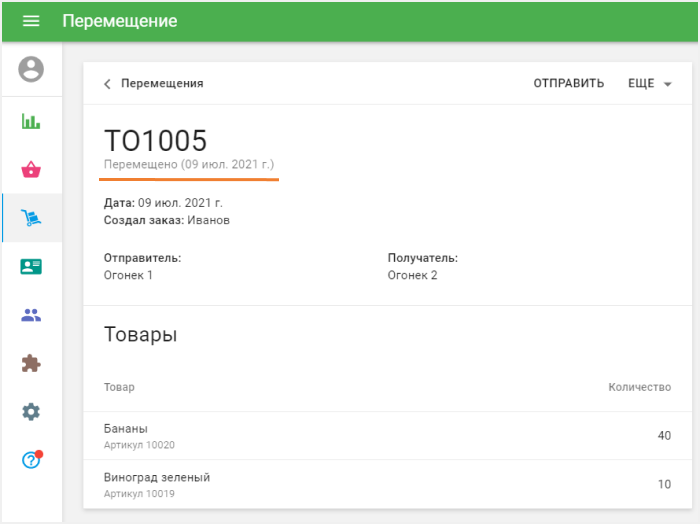The image size is (700, 524).
Task: Click the Создал заказ: Иванов line
Action: pos(167,220)
